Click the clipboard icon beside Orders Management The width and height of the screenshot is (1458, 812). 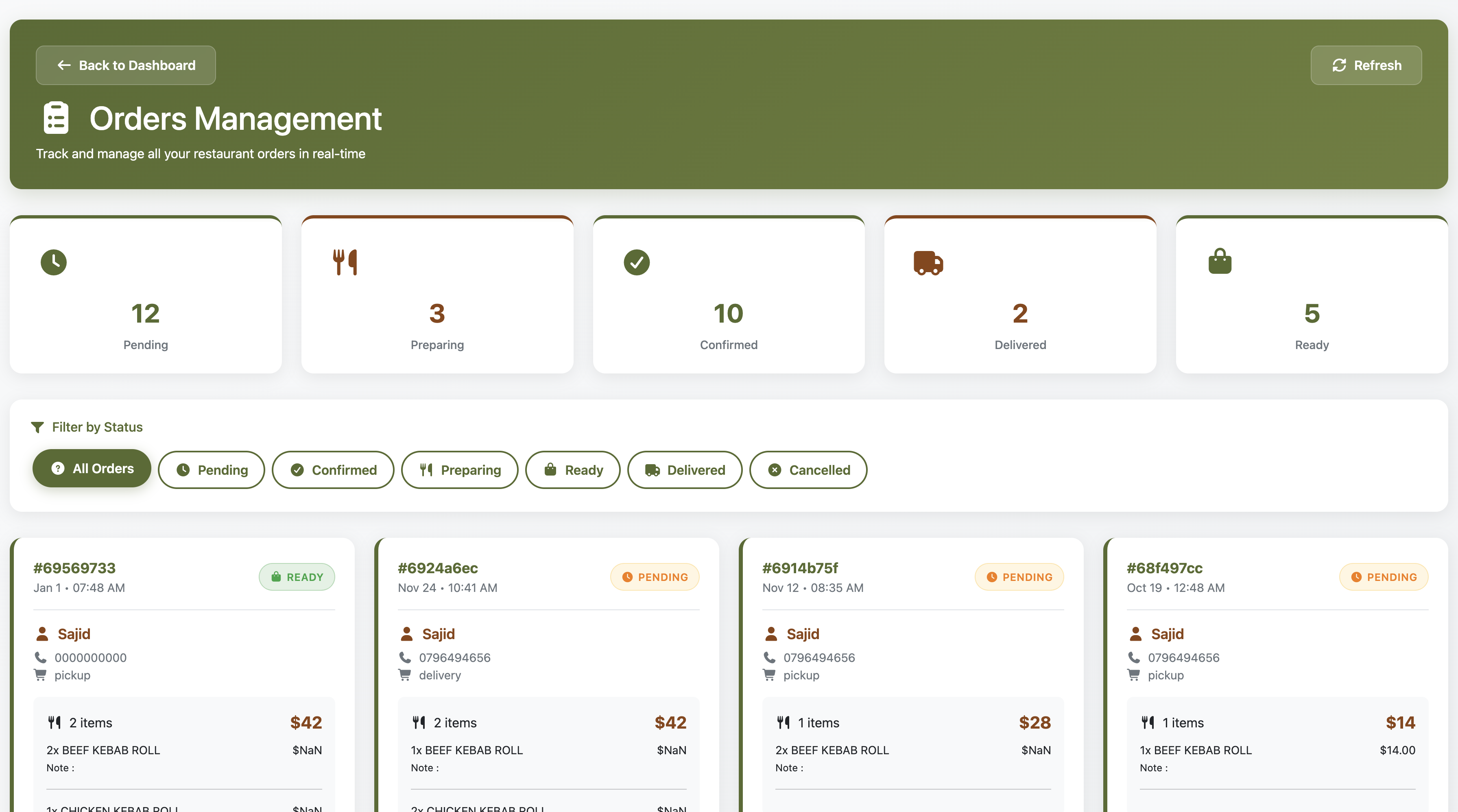tap(56, 118)
